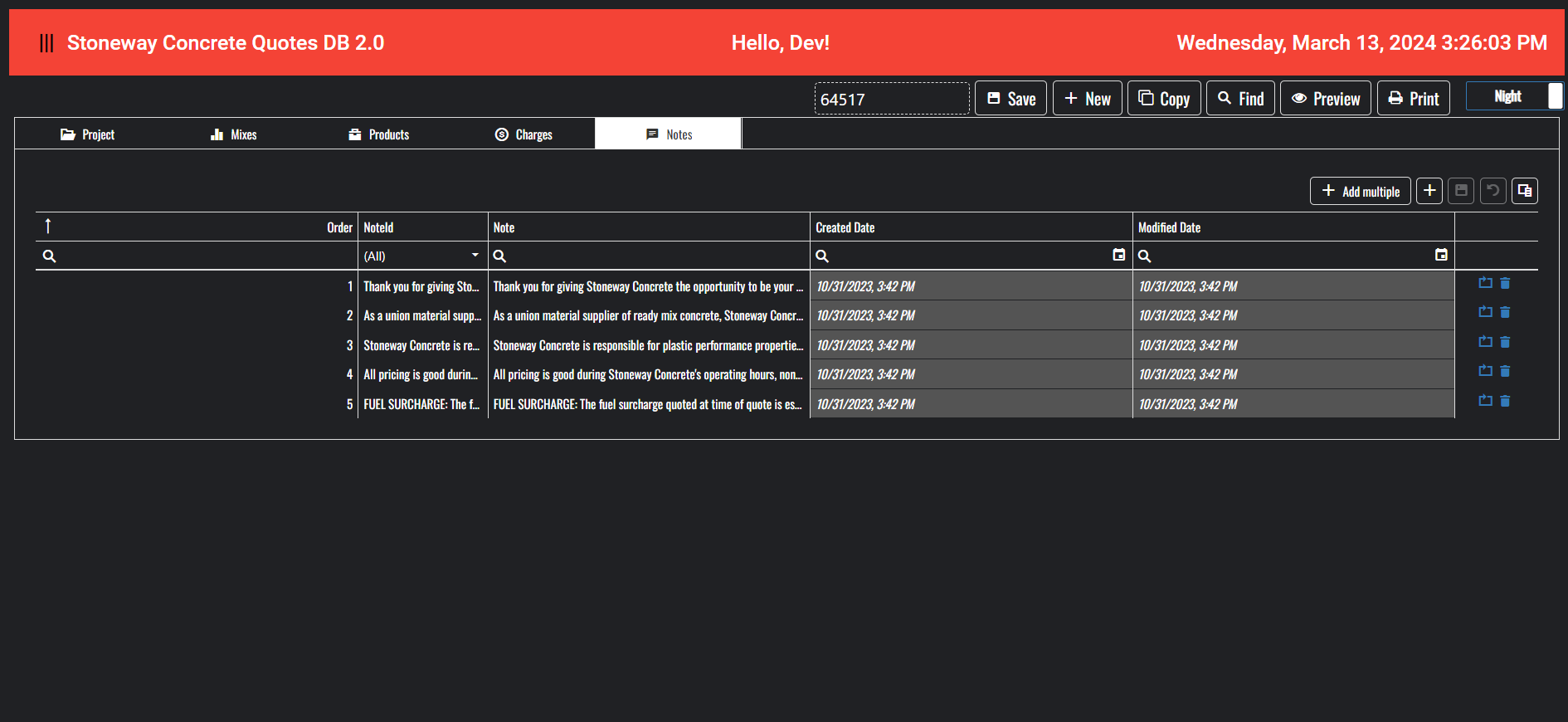Delete the 'As a union material' note row
This screenshot has width=1568, height=722.
(1505, 312)
